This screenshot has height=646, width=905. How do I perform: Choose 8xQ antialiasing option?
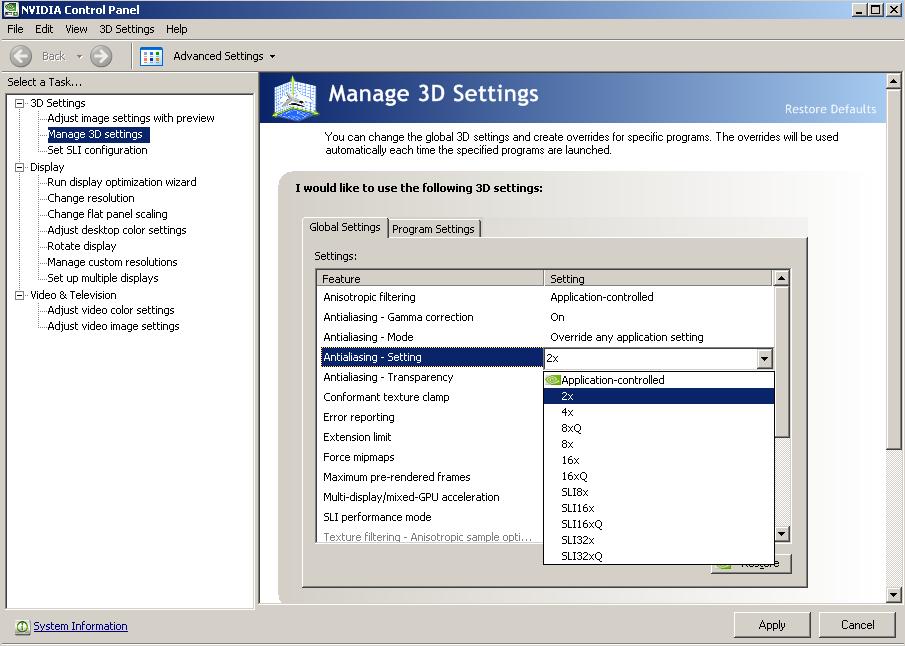(x=659, y=428)
